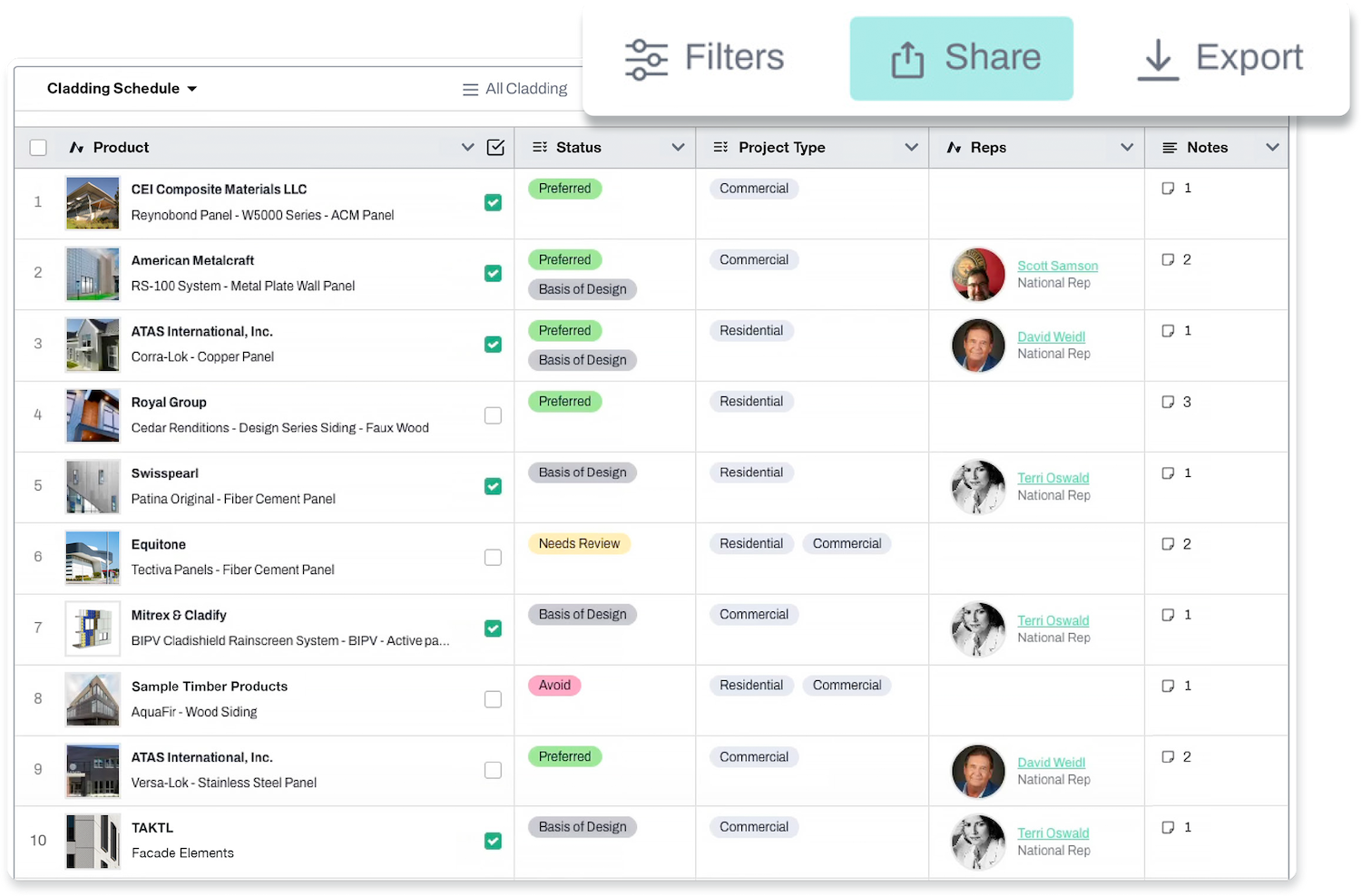Click Terri Oswald's avatar in Swisspearl row
This screenshot has height=896, width=1361.
pos(978,487)
